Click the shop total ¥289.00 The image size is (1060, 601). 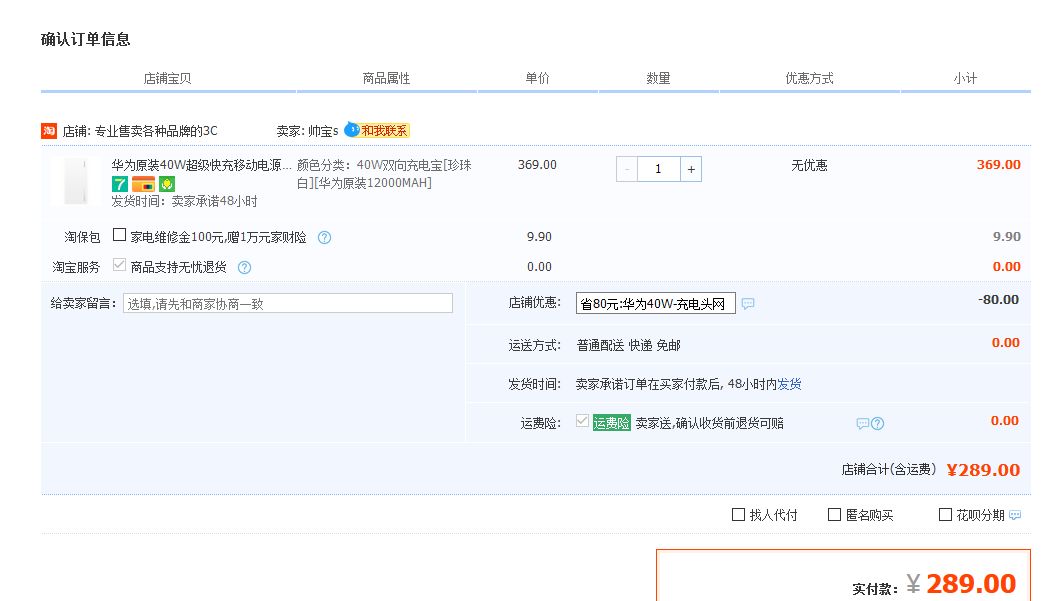click(x=983, y=470)
